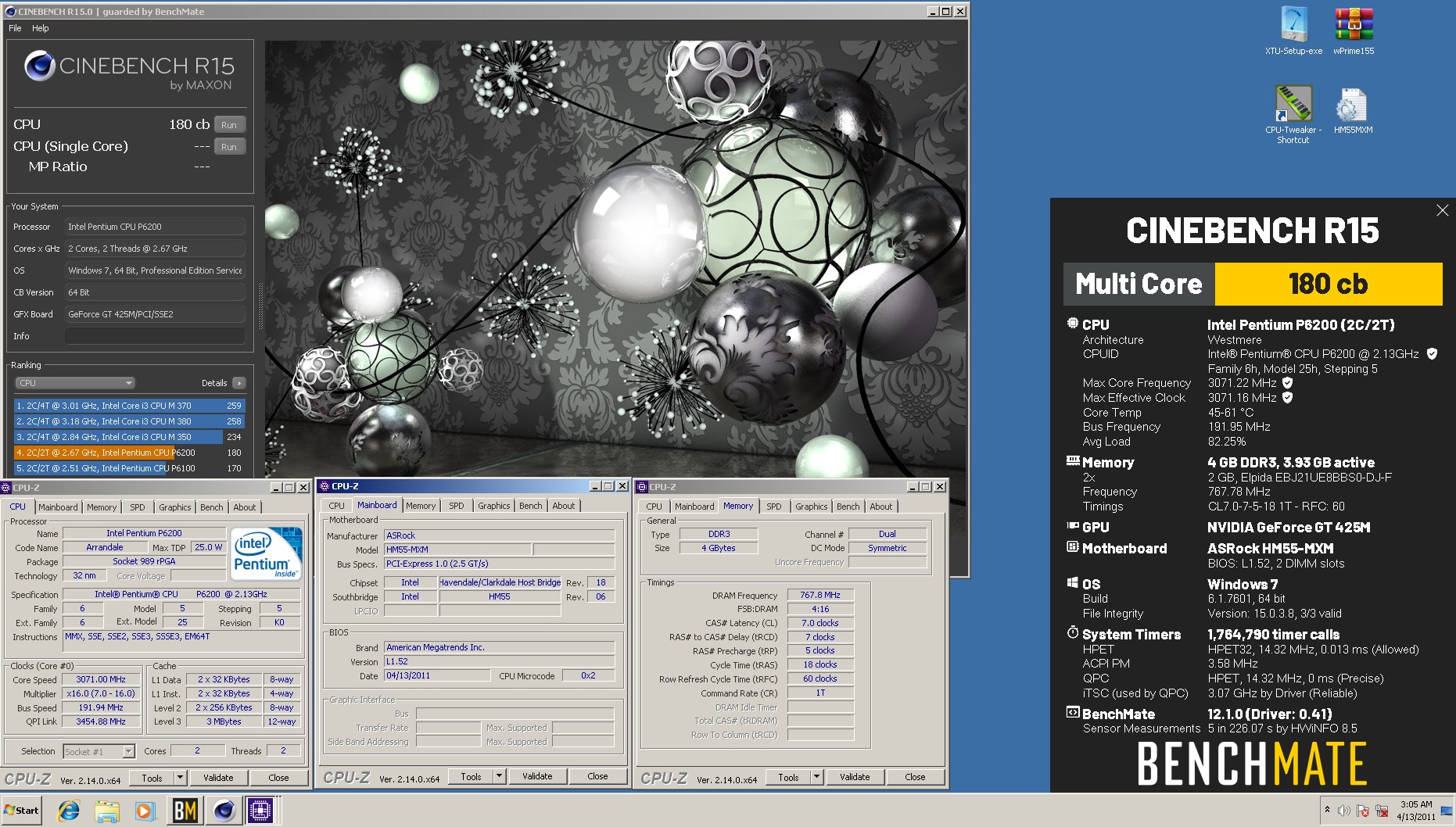Click Validate in left CPU-Z window

pyautogui.click(x=218, y=778)
